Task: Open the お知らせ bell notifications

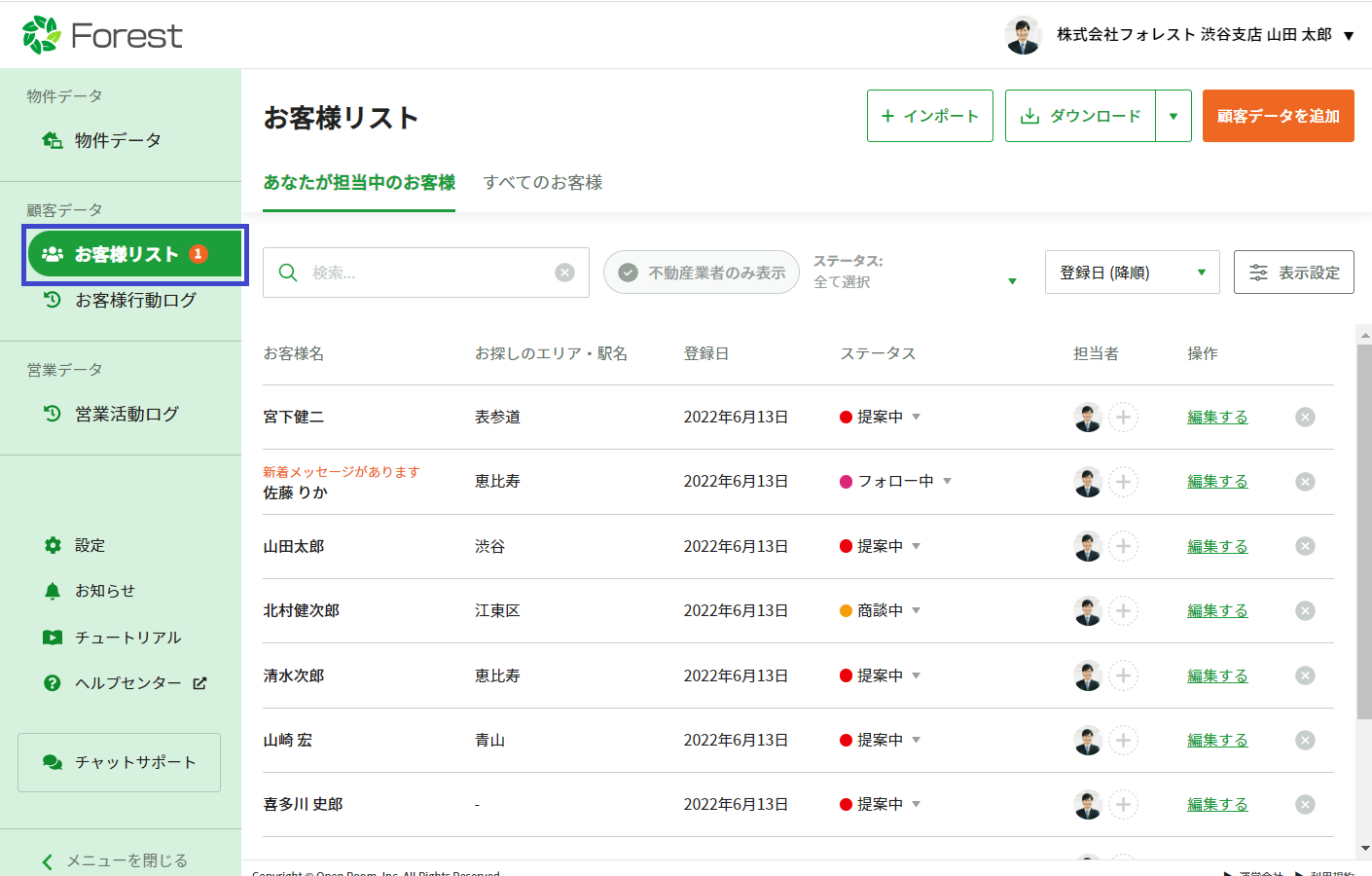Action: click(x=53, y=591)
